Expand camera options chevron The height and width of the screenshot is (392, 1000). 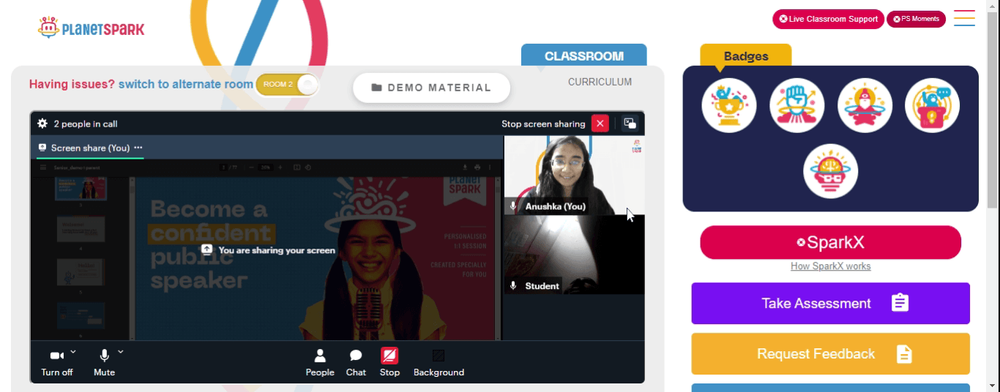(73, 351)
